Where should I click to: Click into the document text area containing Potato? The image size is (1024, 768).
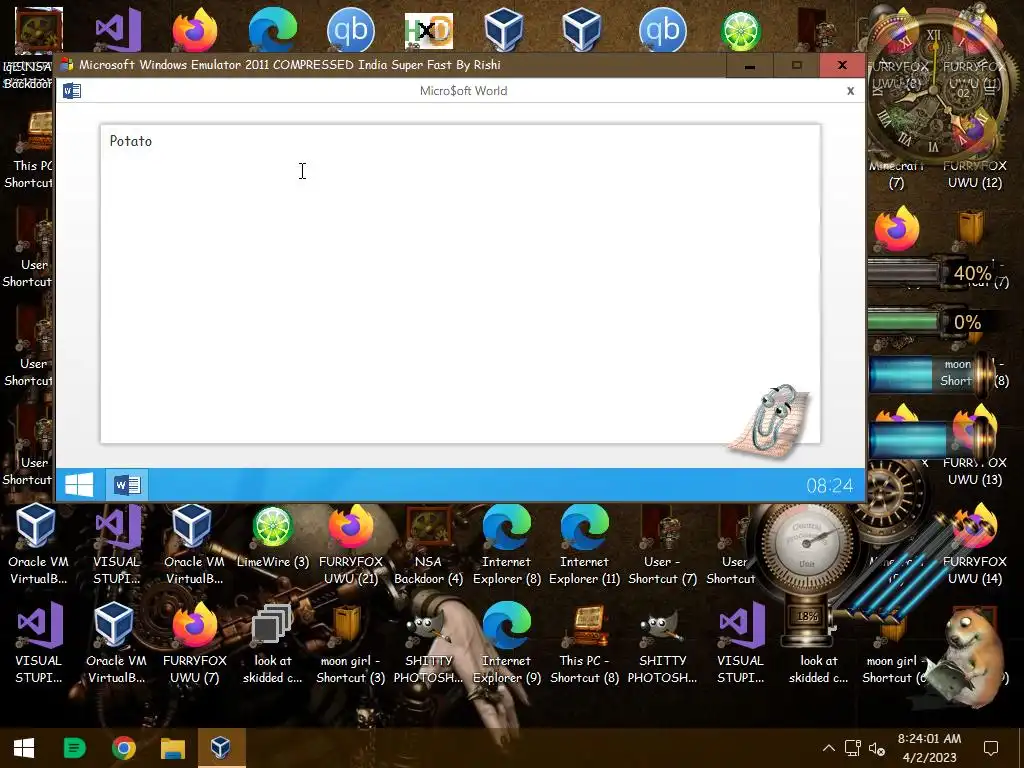(x=460, y=284)
